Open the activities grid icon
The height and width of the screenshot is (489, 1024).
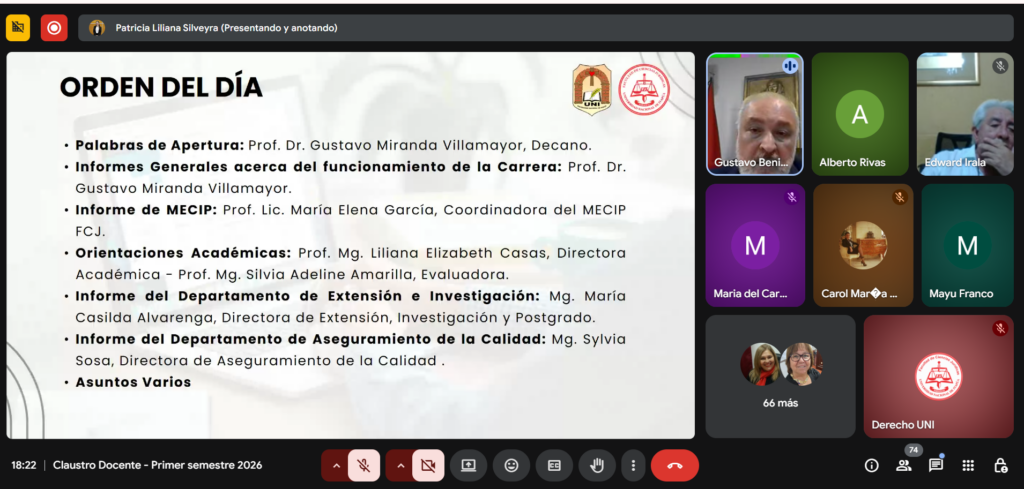click(968, 465)
